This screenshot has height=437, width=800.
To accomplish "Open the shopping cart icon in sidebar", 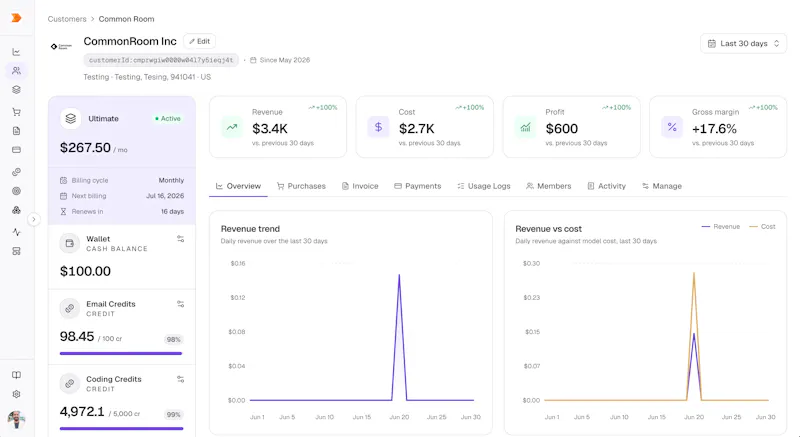I will pos(16,112).
